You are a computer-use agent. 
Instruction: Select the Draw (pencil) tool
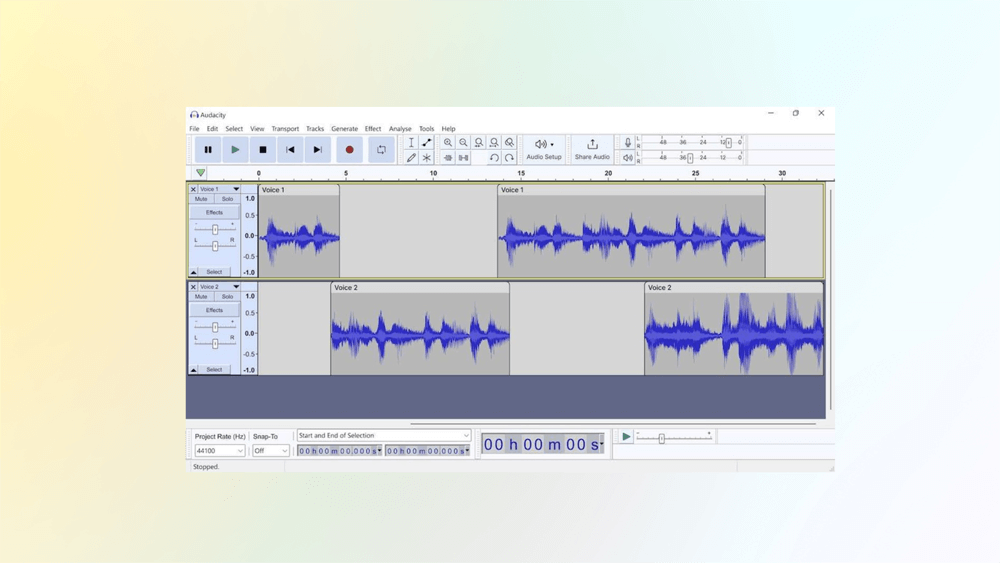pos(411,157)
